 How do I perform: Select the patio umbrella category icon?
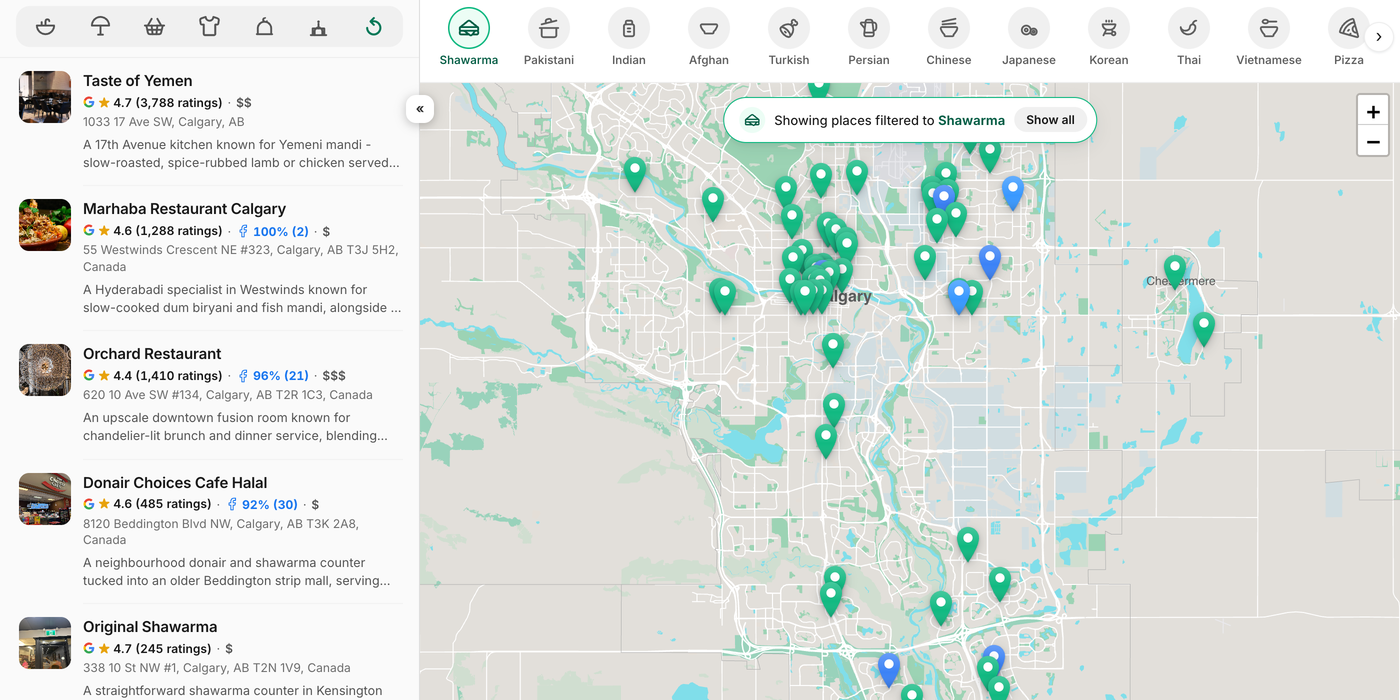tap(100, 27)
